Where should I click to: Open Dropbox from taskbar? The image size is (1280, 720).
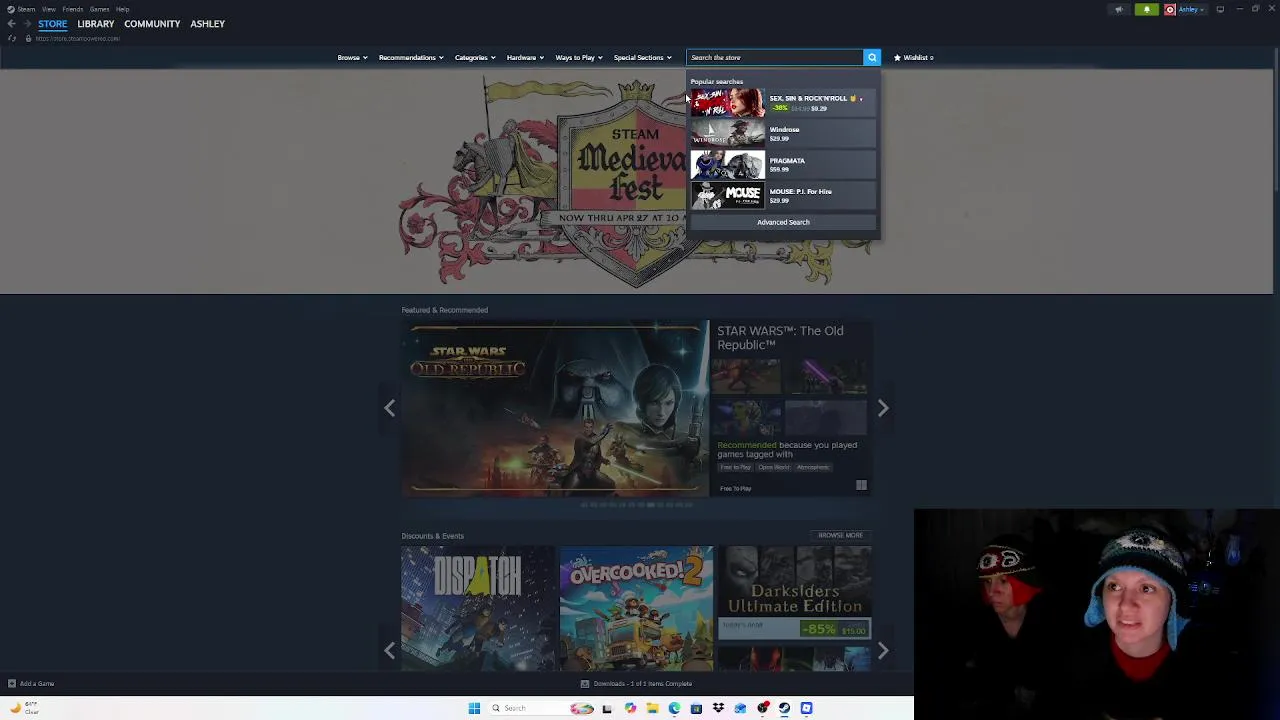coord(718,708)
